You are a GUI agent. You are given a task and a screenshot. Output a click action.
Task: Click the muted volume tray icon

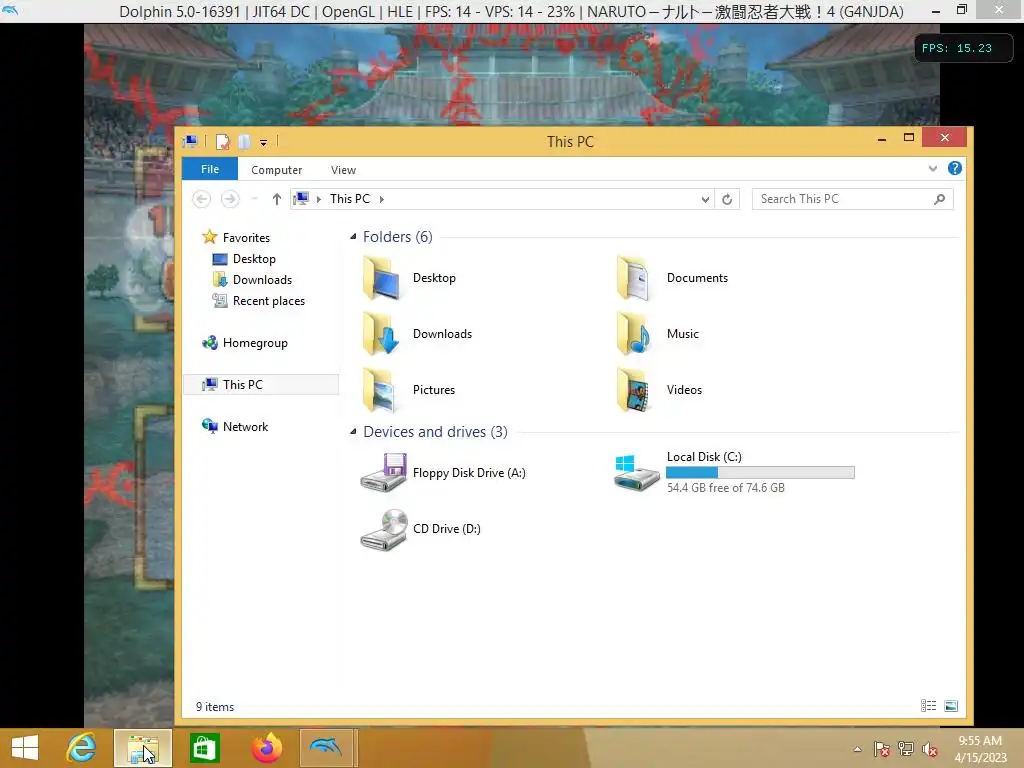click(929, 749)
